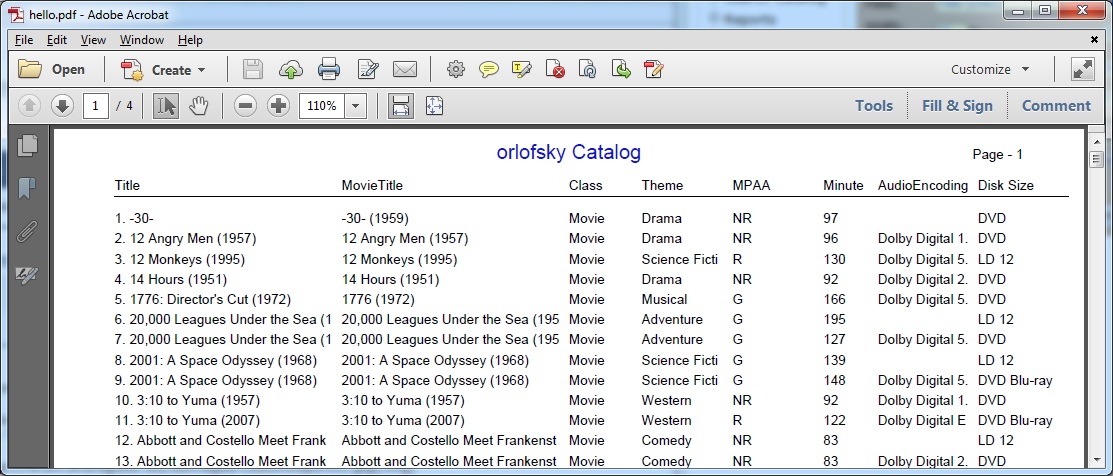Click the 'Dolby Digital E' audio cell
Viewport: 1113px width, 476px height.
click(x=922, y=421)
